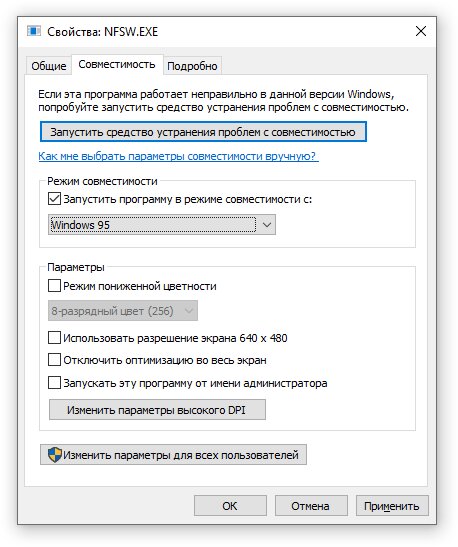The image size is (458, 547).
Task: Close the properties dialog with the X
Action: pyautogui.click(x=421, y=31)
